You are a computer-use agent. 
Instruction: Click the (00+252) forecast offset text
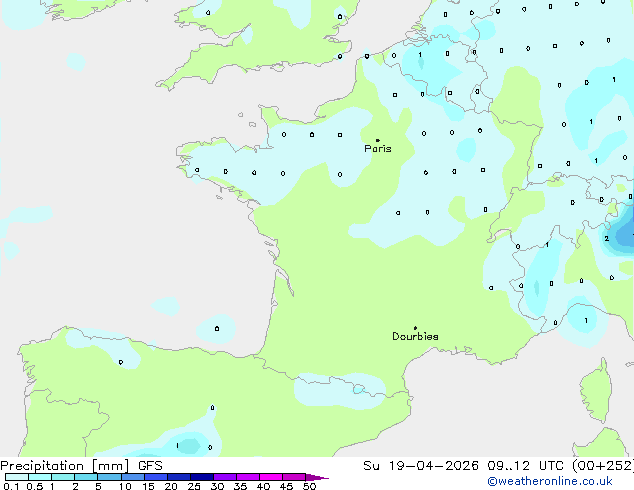[603, 466]
